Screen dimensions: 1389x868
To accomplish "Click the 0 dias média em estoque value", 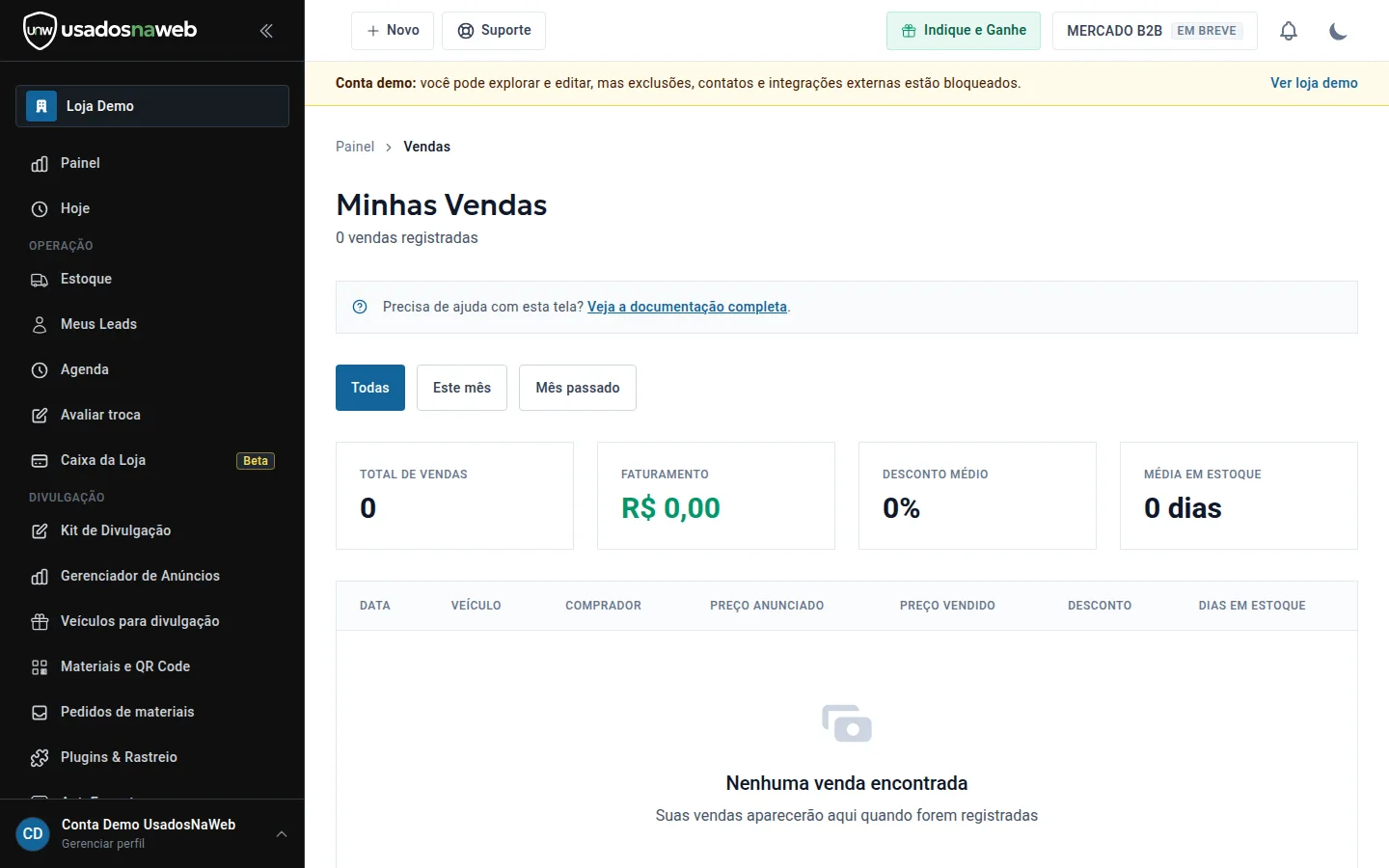I will pos(1183,508).
